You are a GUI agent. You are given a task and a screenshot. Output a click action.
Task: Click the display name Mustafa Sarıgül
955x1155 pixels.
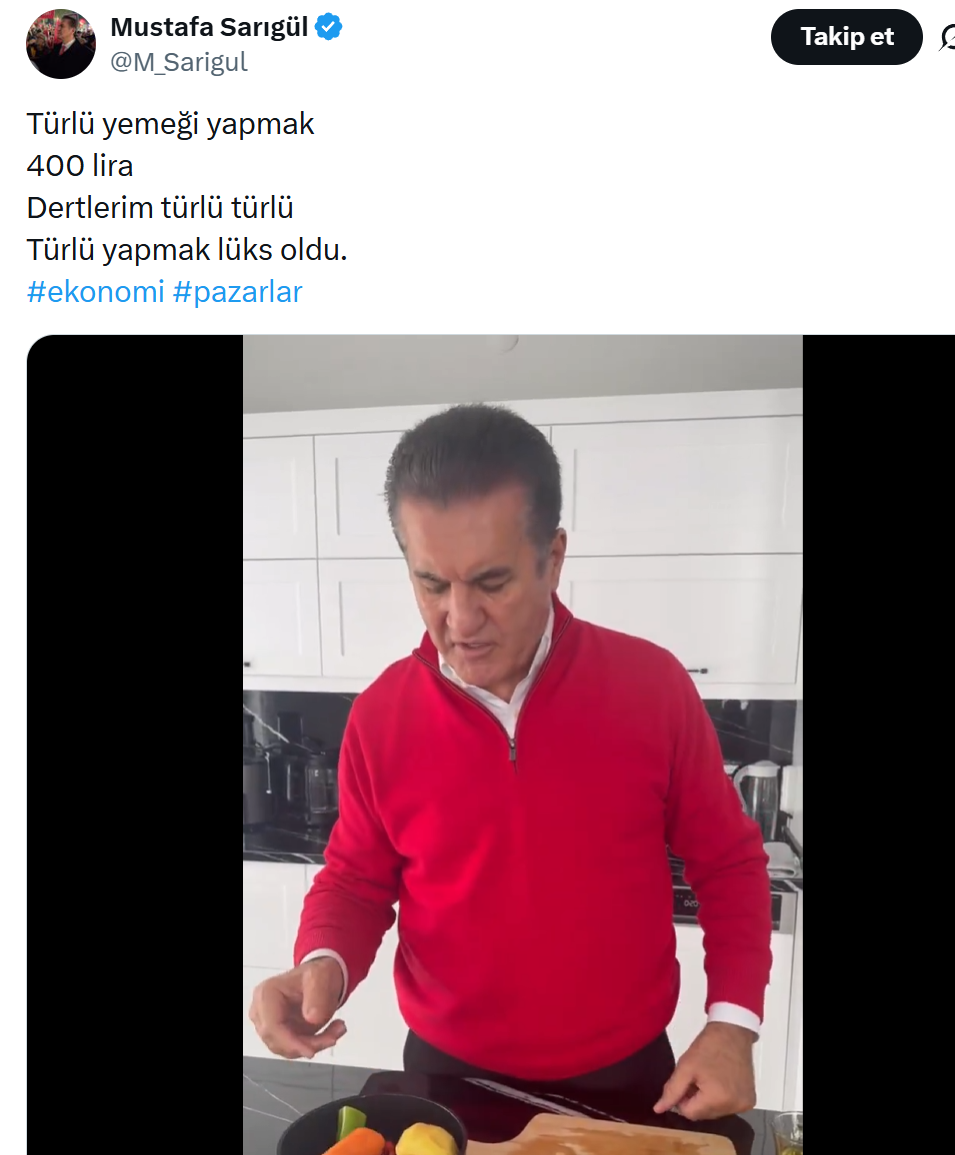[x=209, y=27]
